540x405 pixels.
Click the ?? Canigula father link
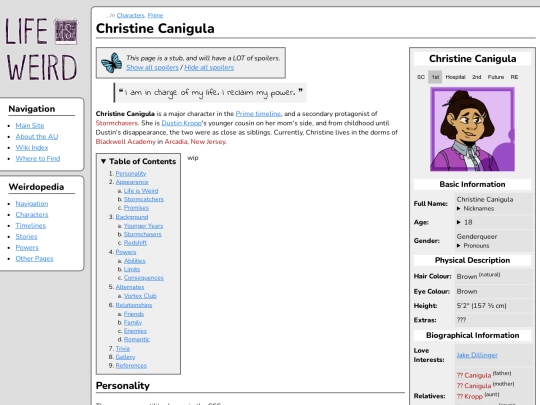click(x=474, y=375)
